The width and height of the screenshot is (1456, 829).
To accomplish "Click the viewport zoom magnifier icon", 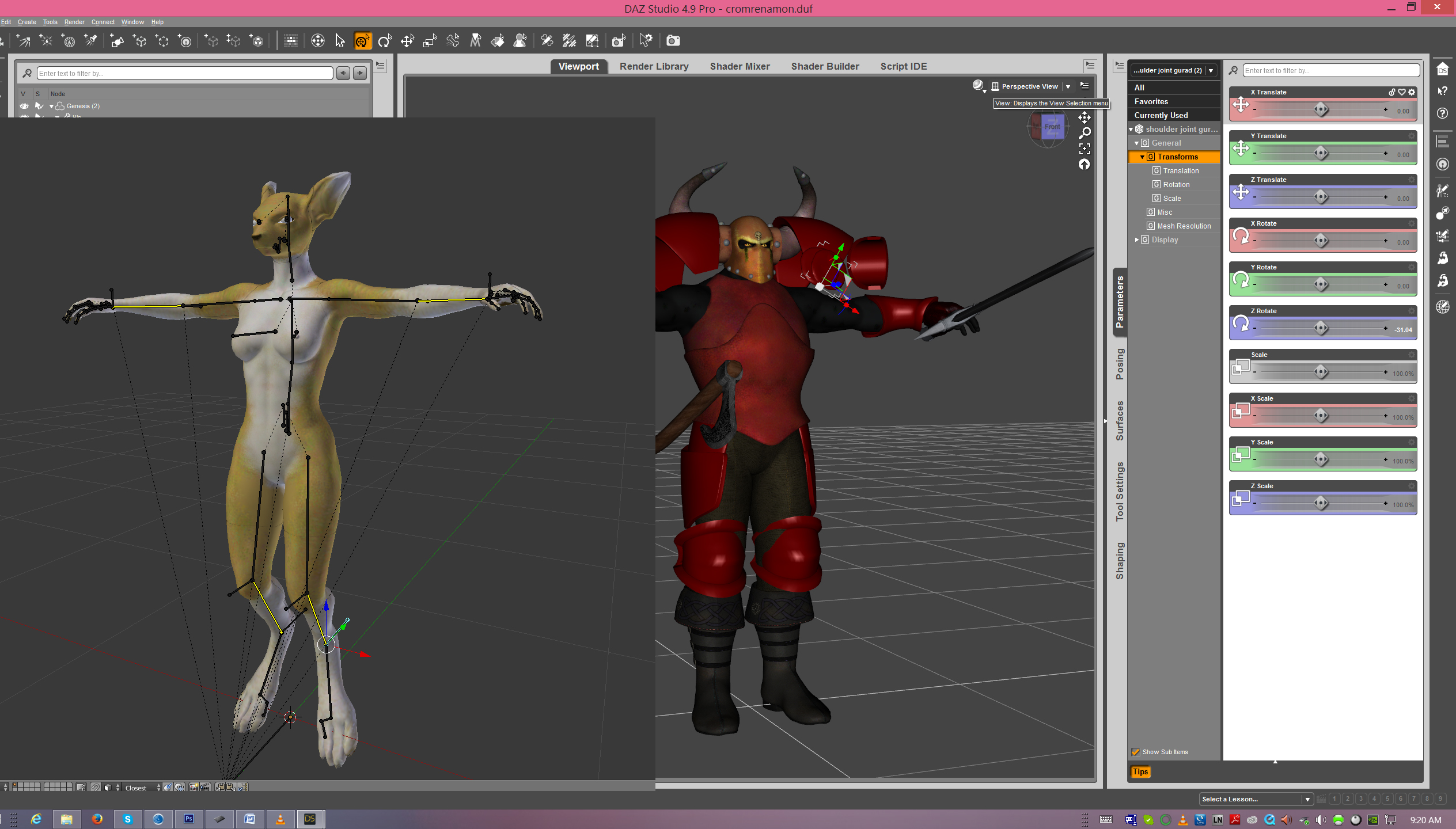I will coord(1085,134).
